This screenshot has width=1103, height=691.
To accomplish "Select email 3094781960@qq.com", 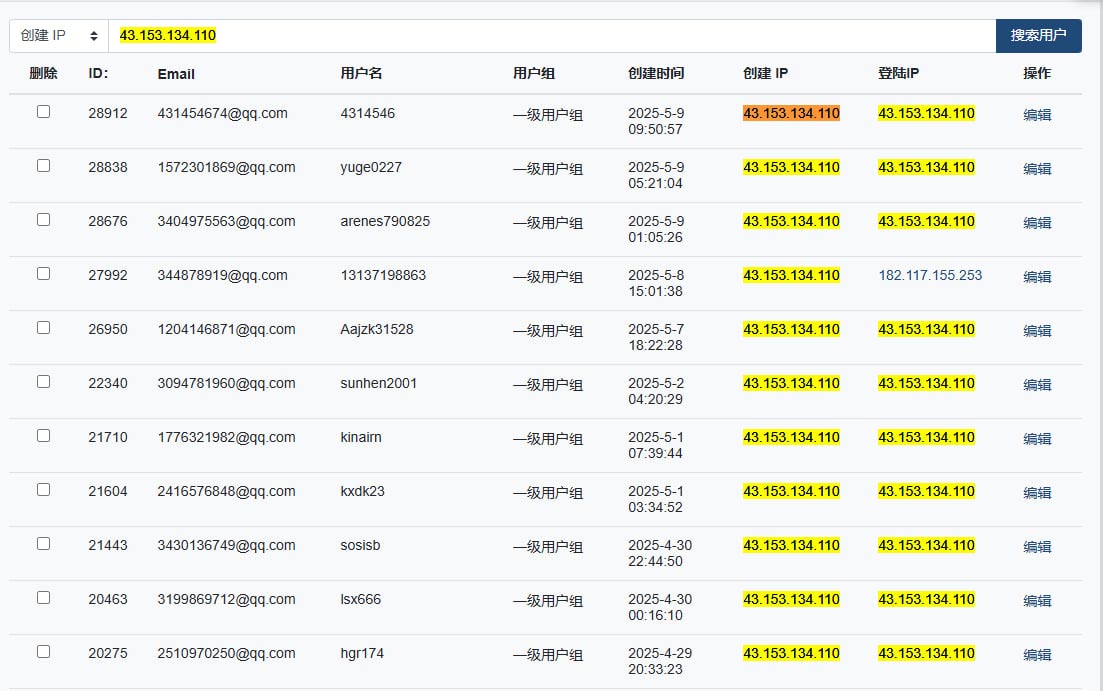I will tap(227, 383).
